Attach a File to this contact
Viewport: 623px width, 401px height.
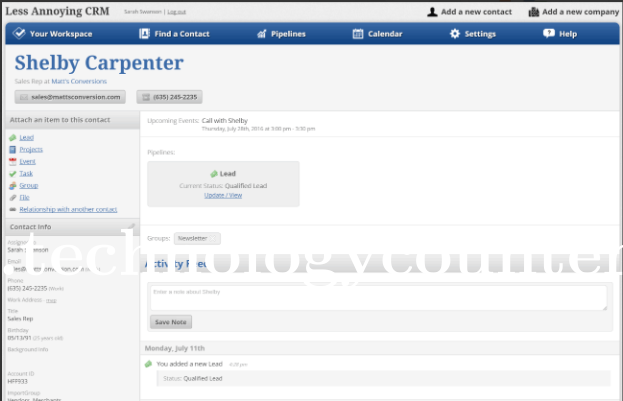[24, 197]
